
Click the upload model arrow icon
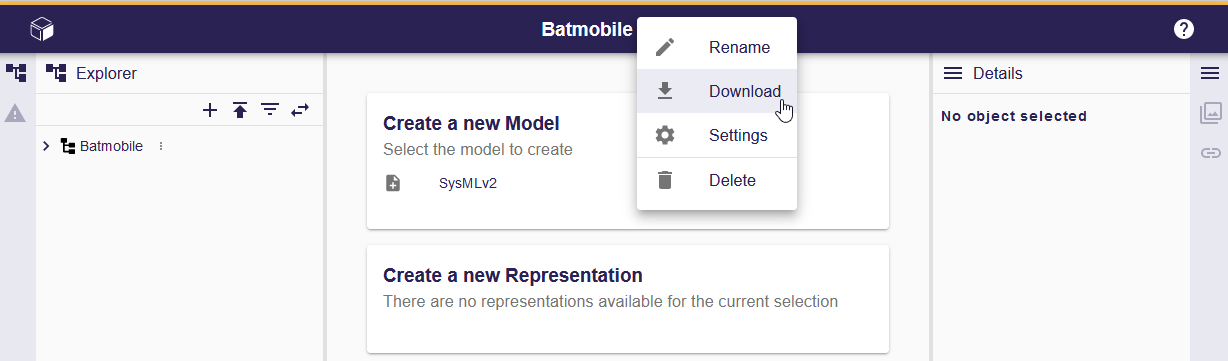pyautogui.click(x=240, y=110)
